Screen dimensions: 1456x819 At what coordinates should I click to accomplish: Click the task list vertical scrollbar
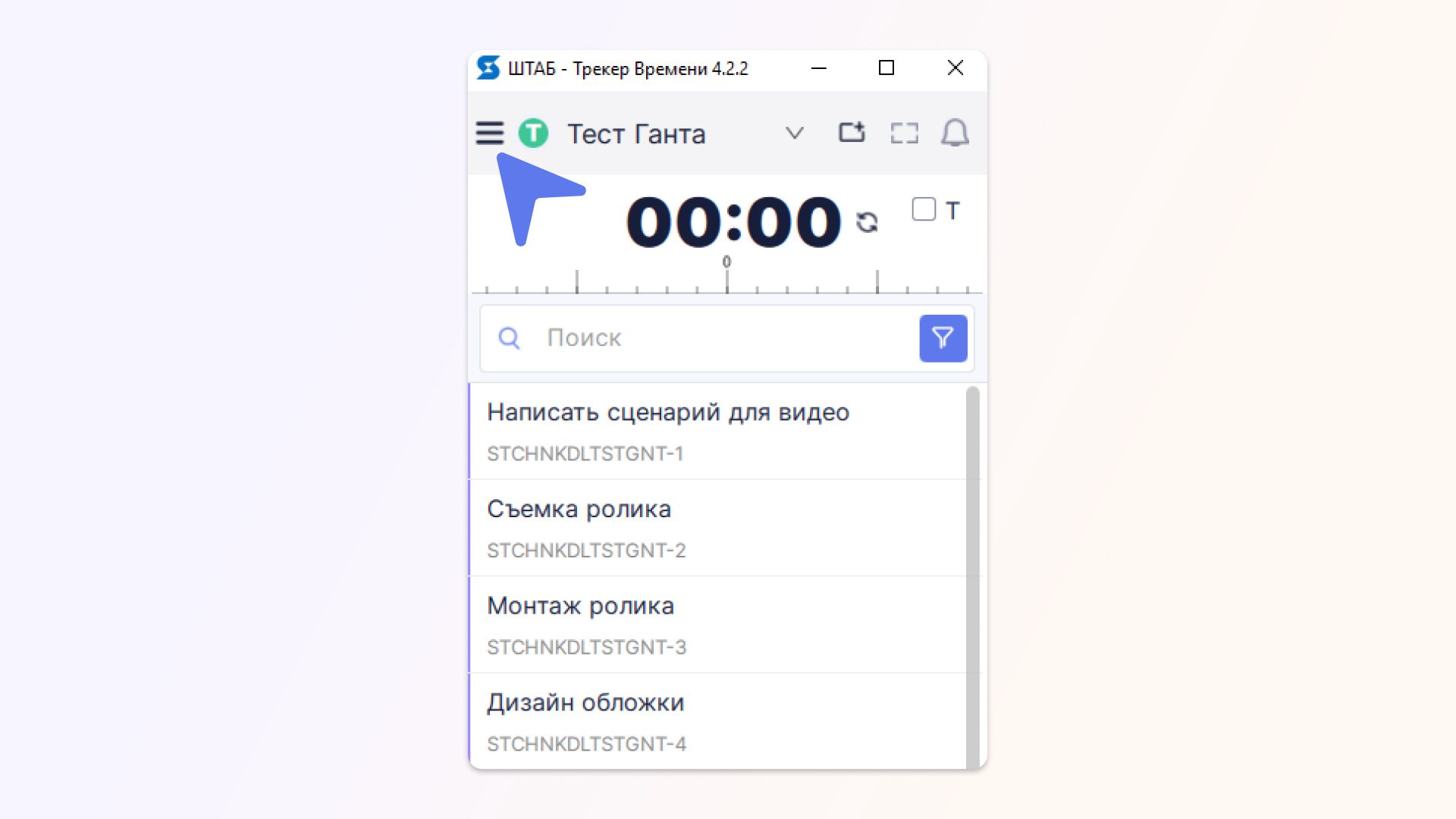pyautogui.click(x=973, y=576)
